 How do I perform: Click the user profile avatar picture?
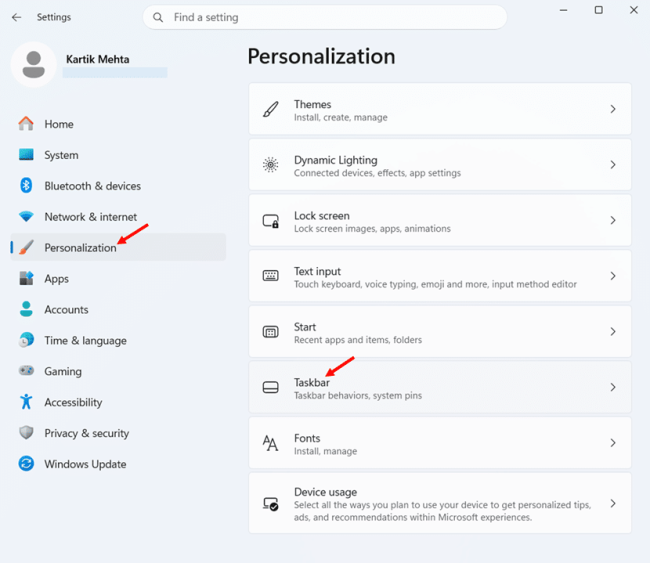pyautogui.click(x=34, y=65)
